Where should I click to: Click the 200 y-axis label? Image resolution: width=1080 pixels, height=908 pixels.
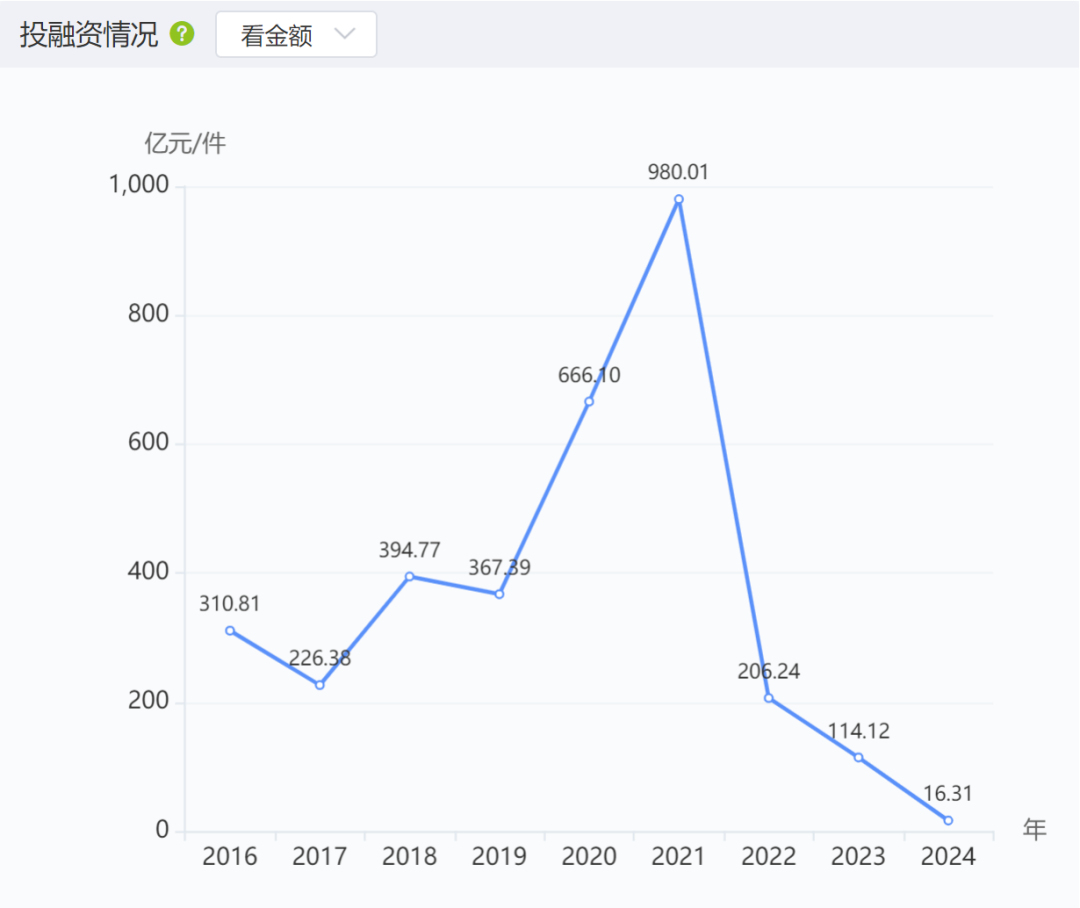(x=148, y=701)
